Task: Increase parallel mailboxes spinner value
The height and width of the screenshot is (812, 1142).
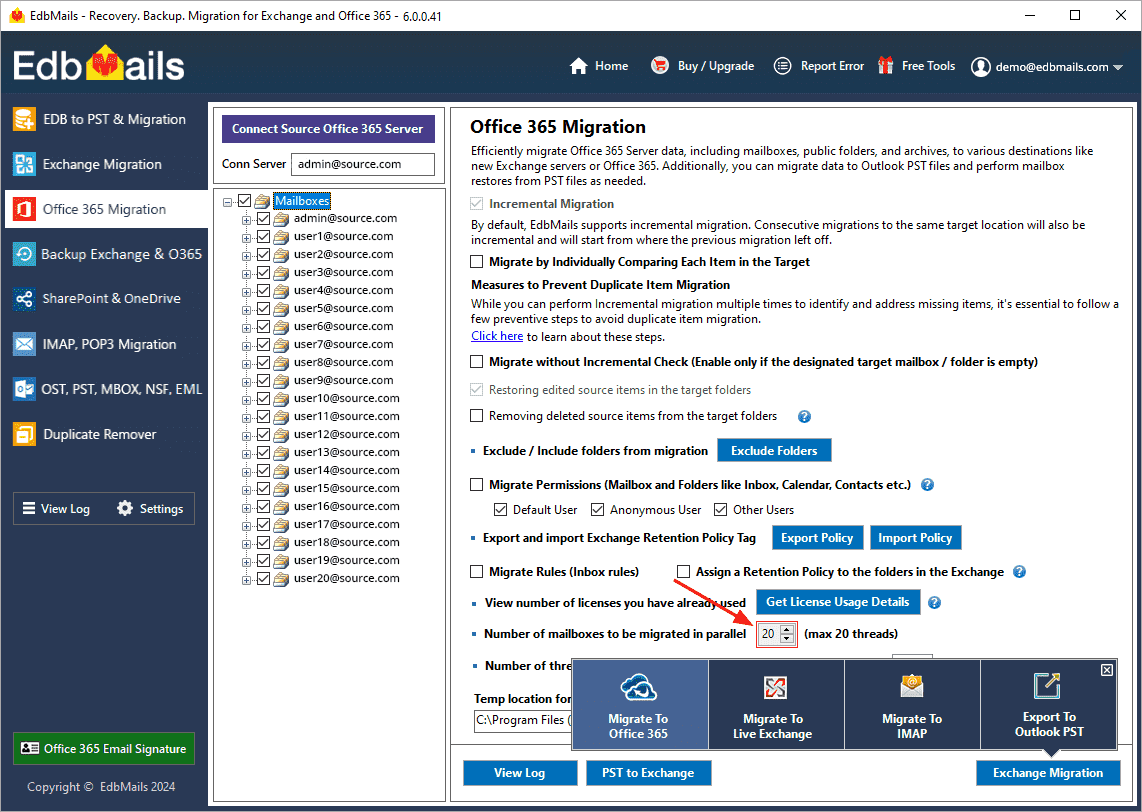Action: coord(787,630)
